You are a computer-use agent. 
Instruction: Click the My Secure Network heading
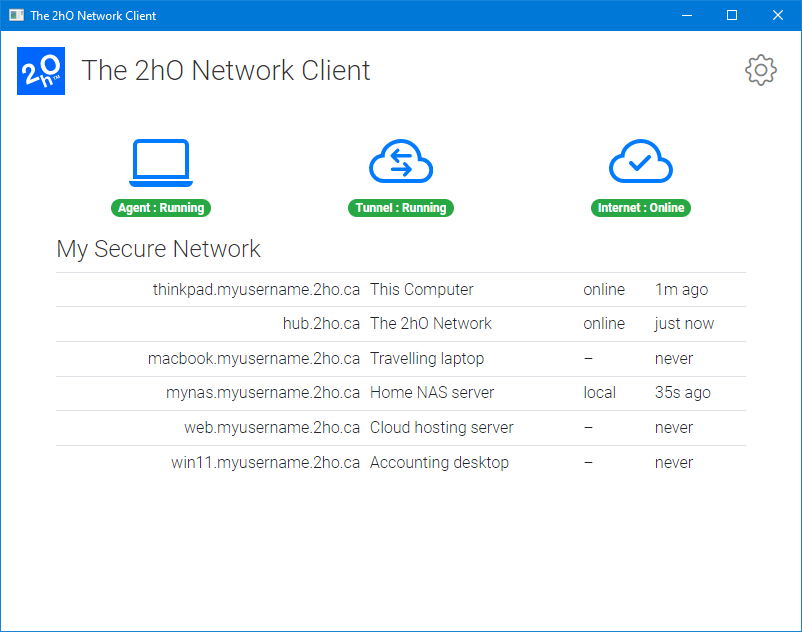tap(158, 249)
